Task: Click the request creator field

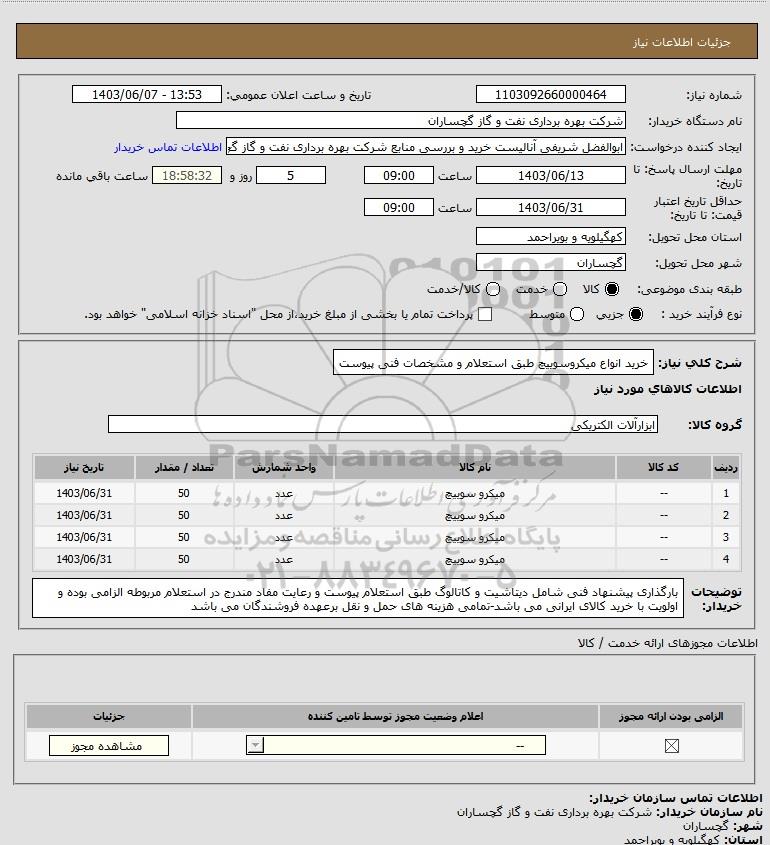Action: click(426, 147)
